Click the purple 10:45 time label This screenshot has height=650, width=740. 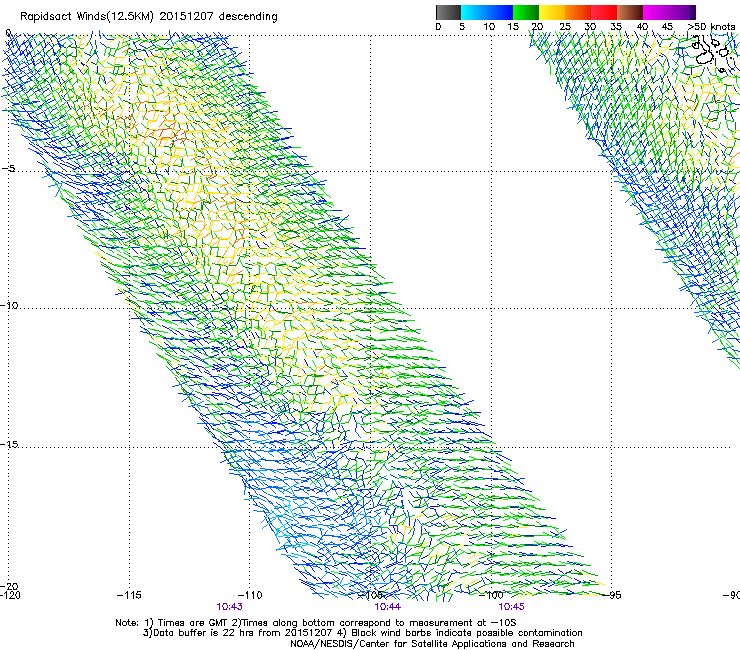tap(512, 607)
